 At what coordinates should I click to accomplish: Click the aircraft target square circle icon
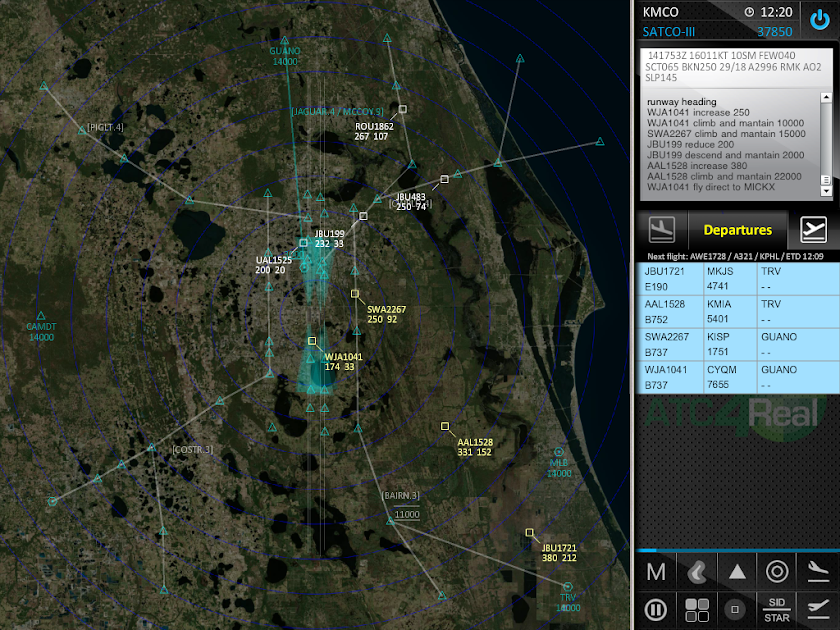click(735, 610)
